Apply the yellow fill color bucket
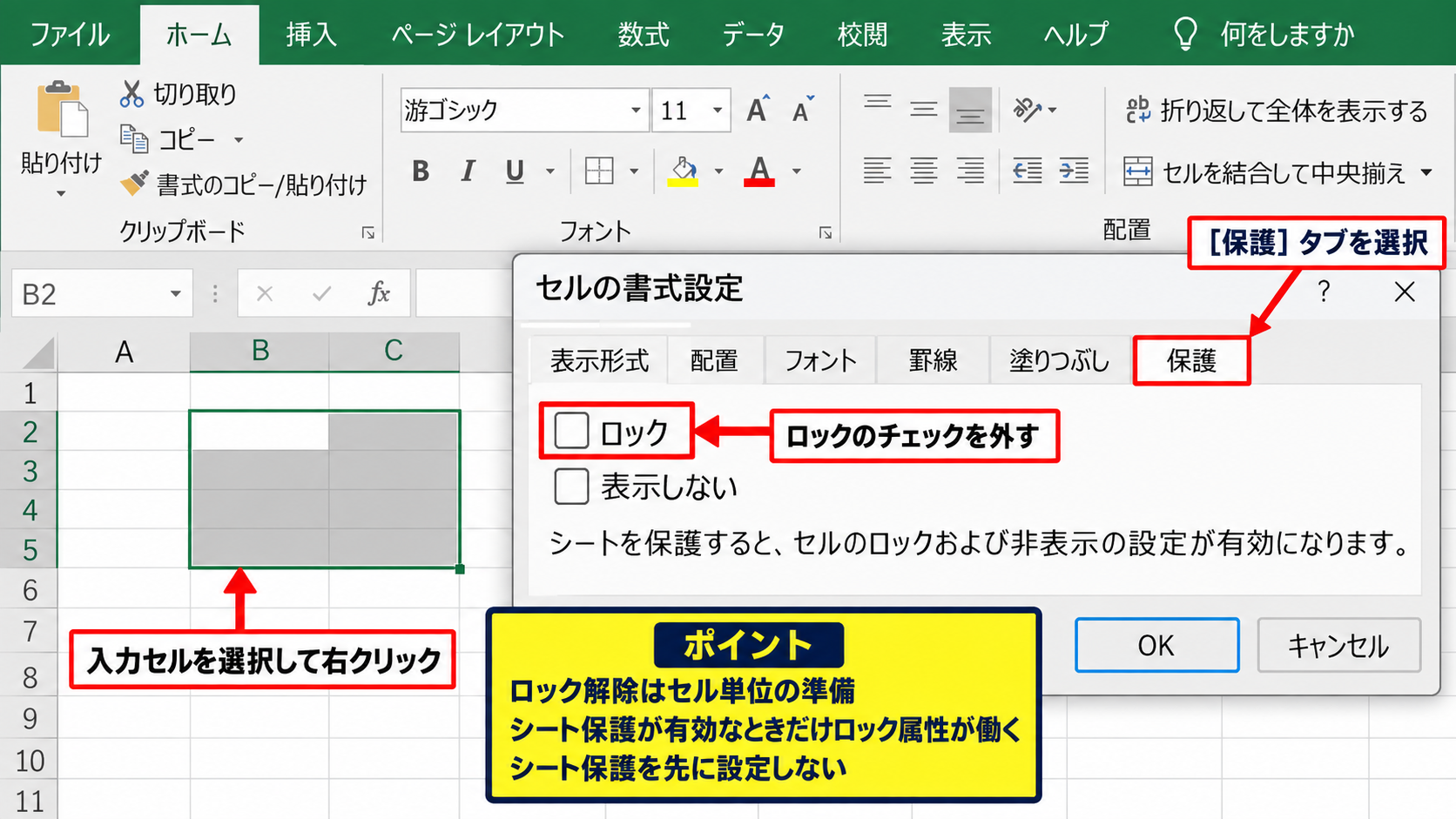1456x819 pixels. tap(684, 171)
